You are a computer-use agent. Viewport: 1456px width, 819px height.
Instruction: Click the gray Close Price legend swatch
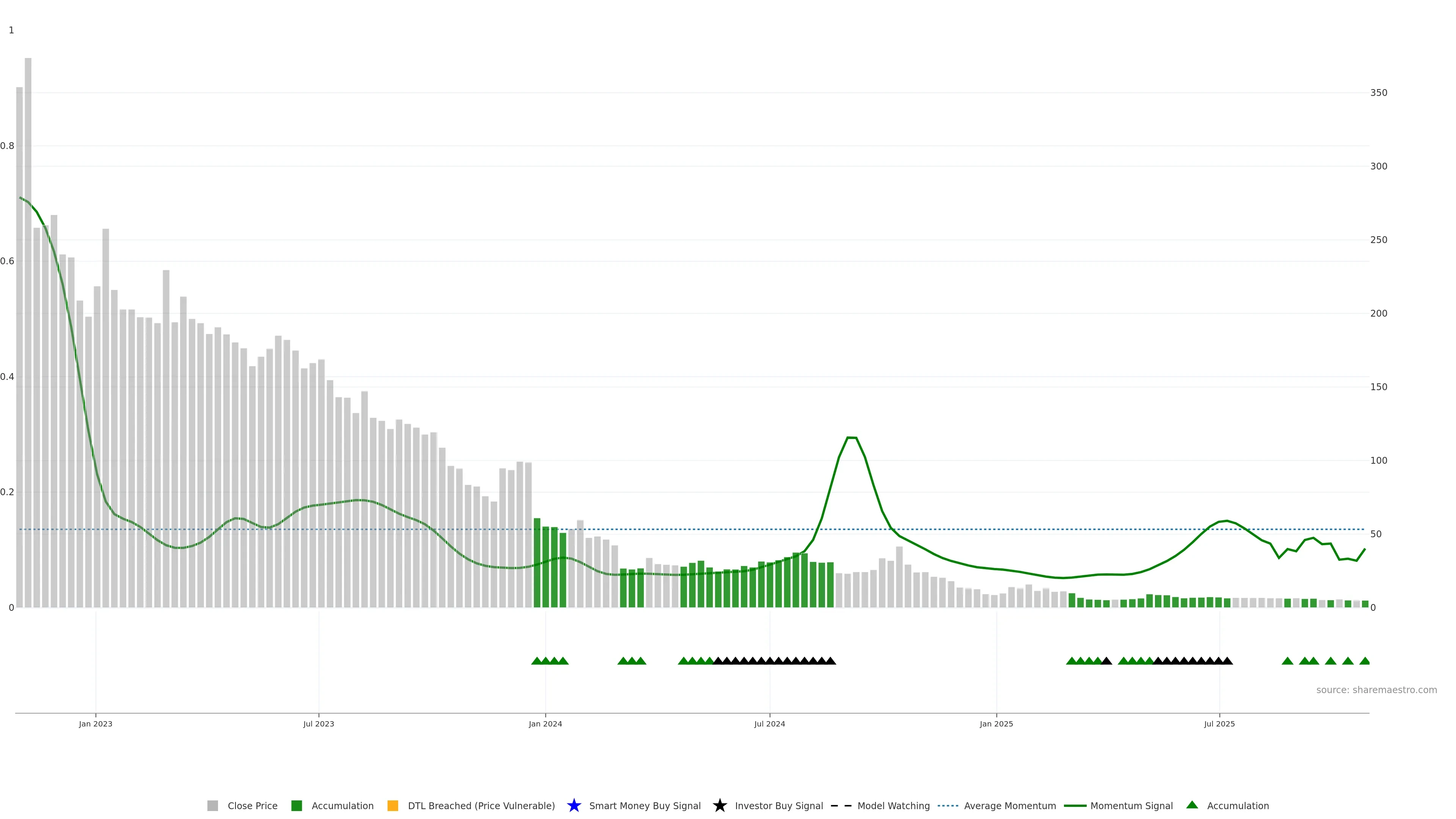click(212, 805)
